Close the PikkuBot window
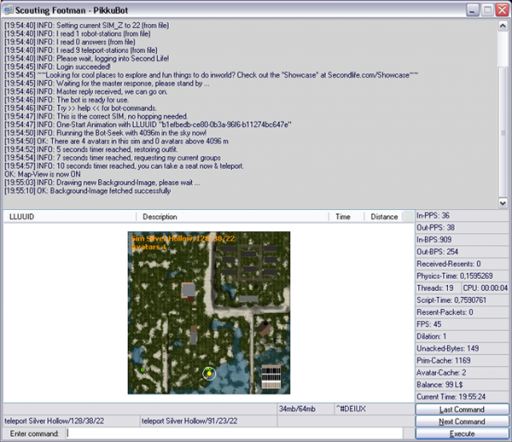This screenshot has height=442, width=512. (x=502, y=10)
